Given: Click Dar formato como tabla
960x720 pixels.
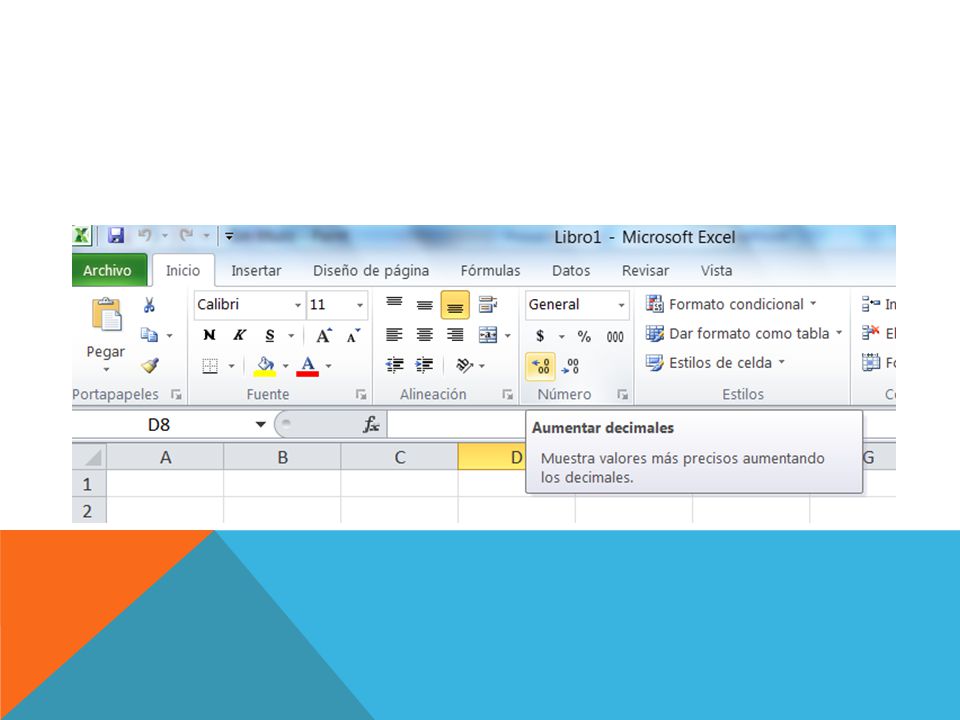Looking at the screenshot, I should tap(744, 334).
